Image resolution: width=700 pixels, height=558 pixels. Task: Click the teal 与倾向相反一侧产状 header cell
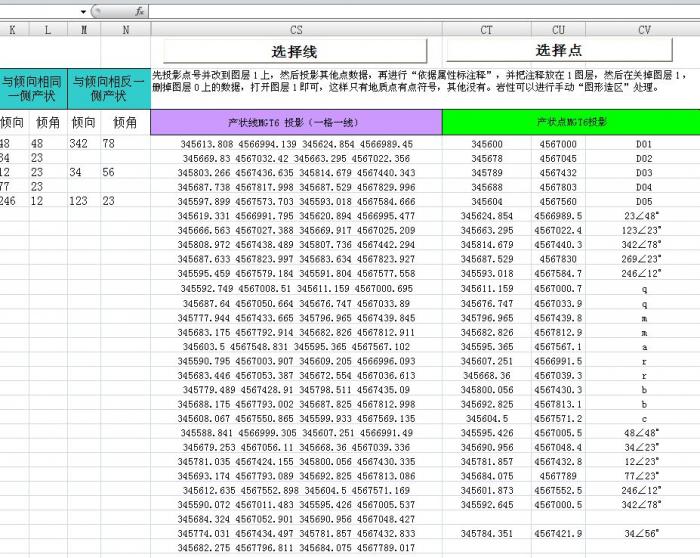pyautogui.click(x=109, y=88)
